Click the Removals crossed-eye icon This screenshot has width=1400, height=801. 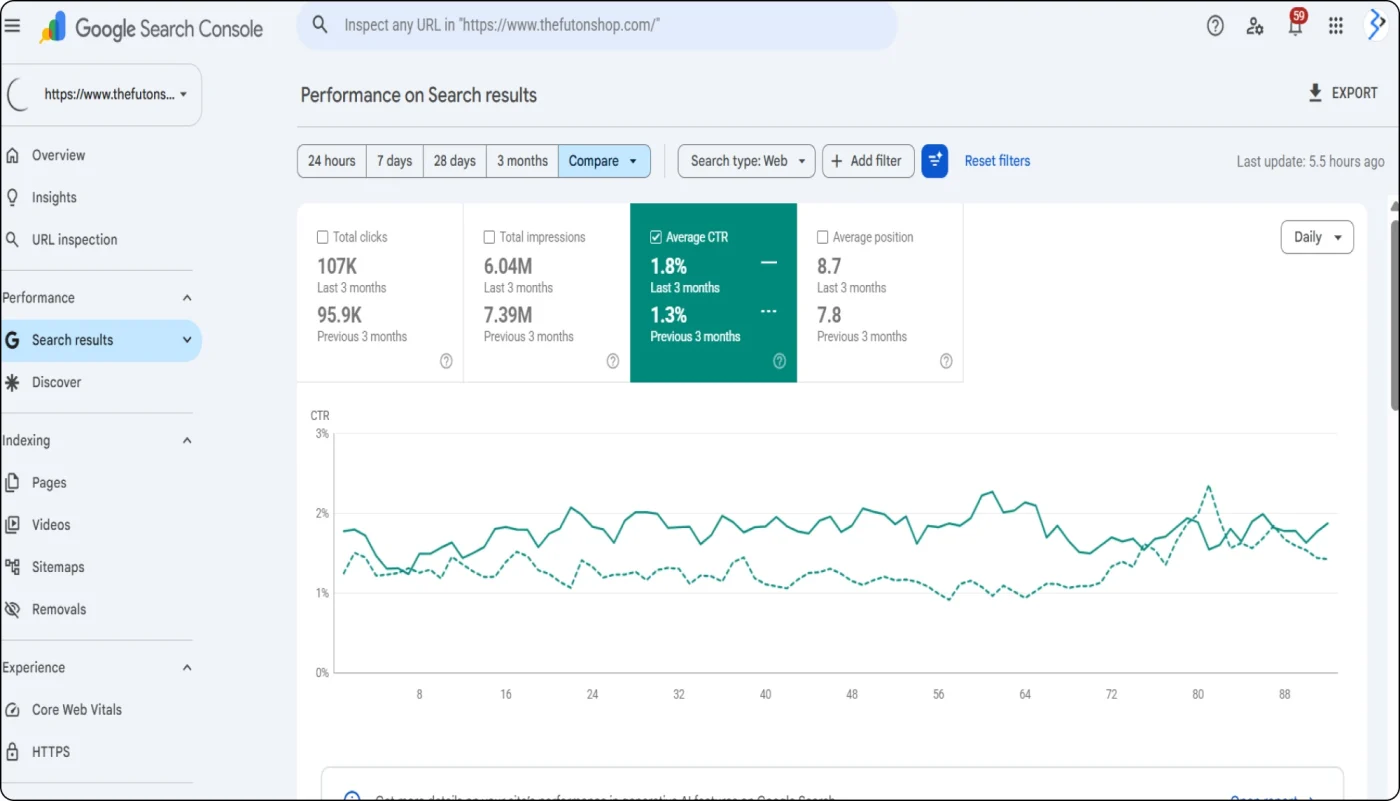click(x=13, y=609)
